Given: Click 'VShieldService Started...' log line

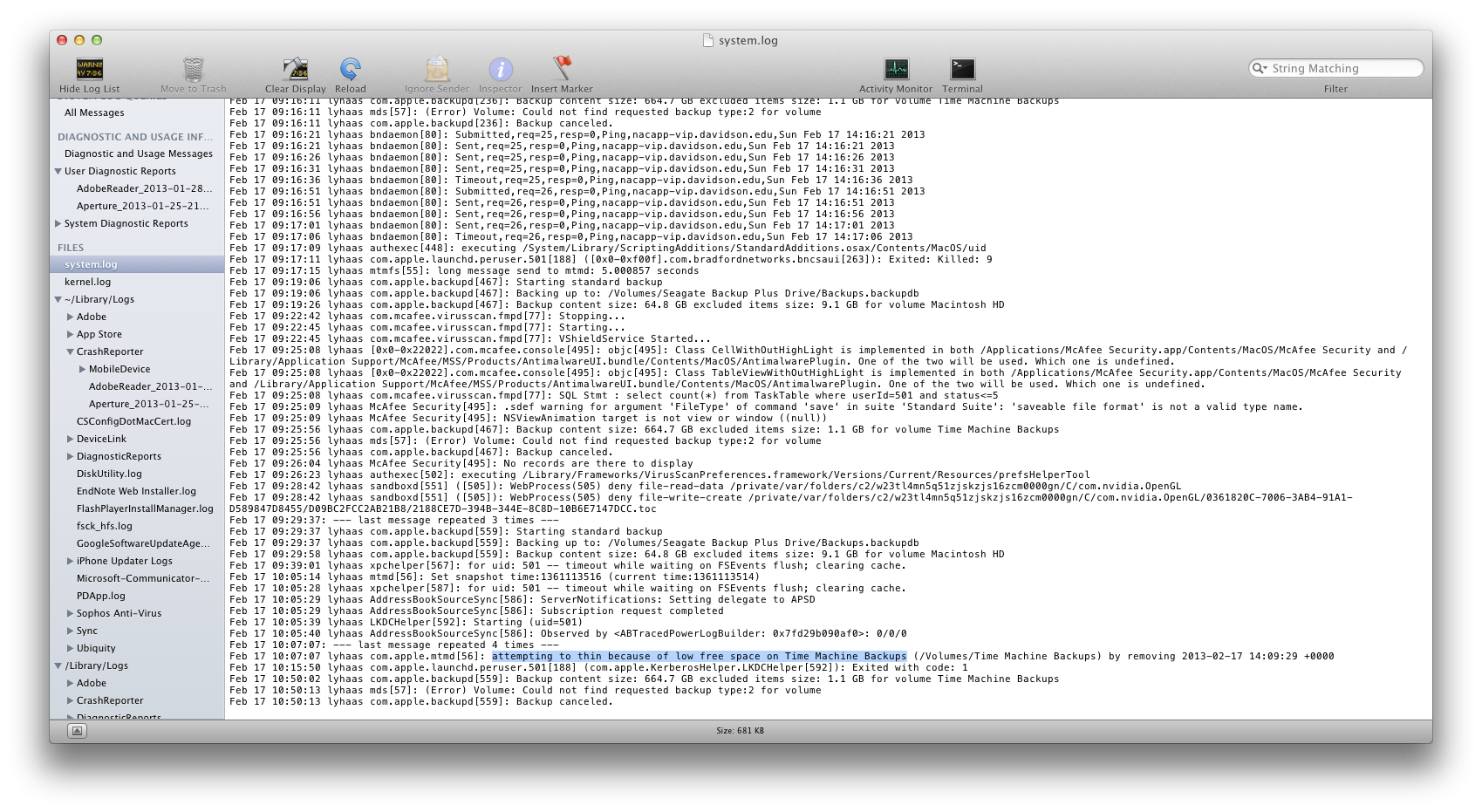Looking at the screenshot, I should (470, 338).
